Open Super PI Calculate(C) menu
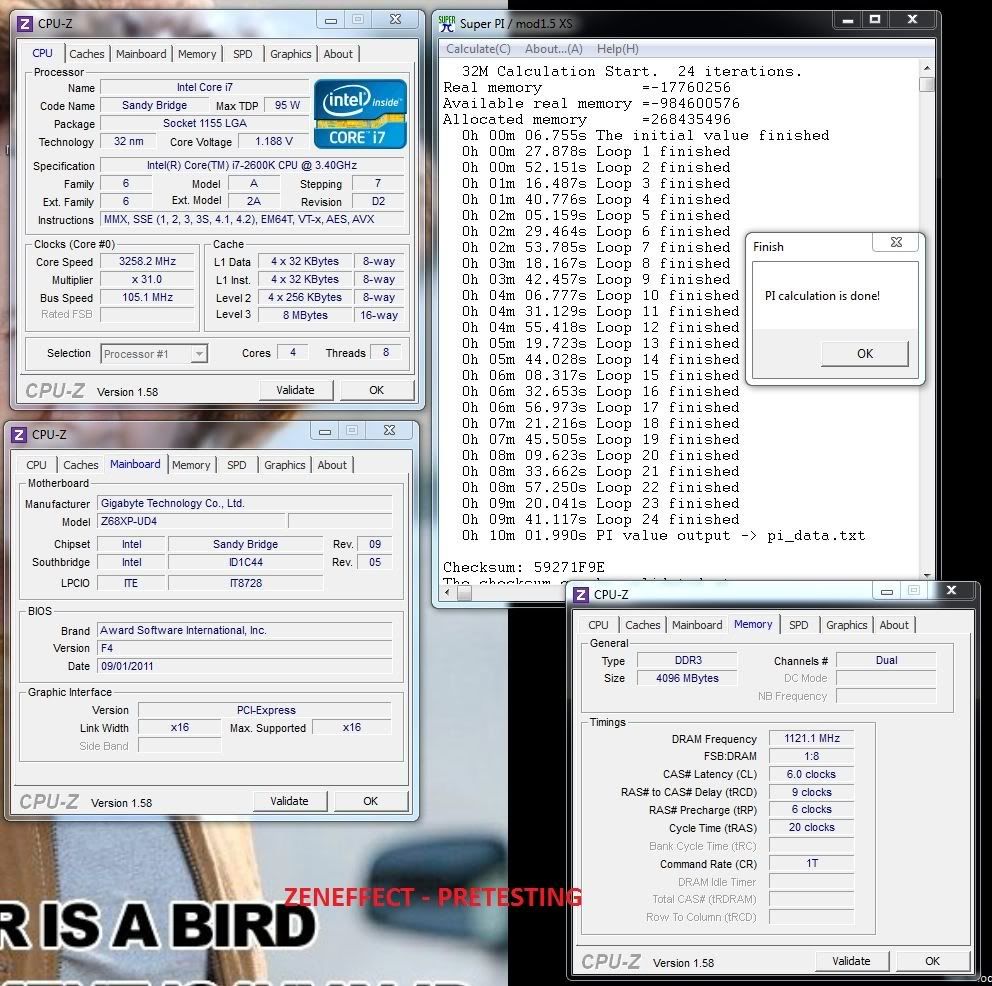The width and height of the screenshot is (992, 986). coord(478,49)
